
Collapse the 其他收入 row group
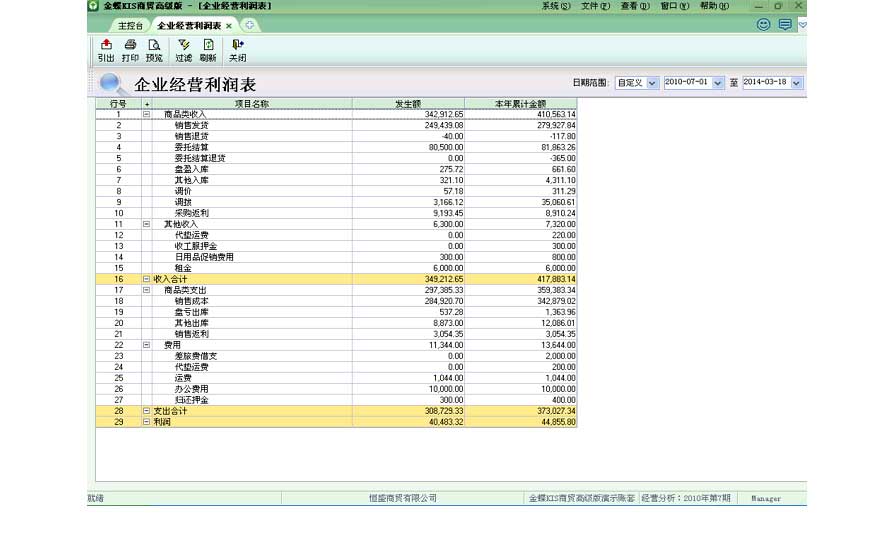(147, 224)
